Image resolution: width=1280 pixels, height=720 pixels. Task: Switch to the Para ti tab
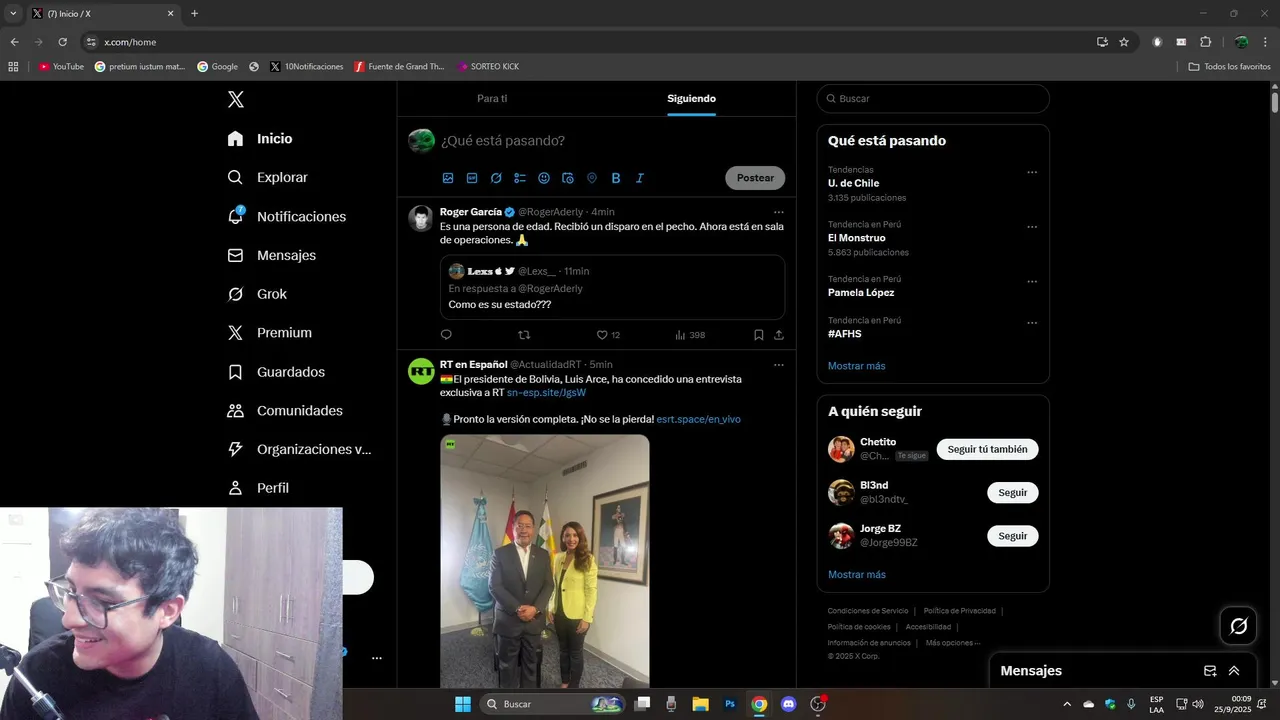(492, 99)
